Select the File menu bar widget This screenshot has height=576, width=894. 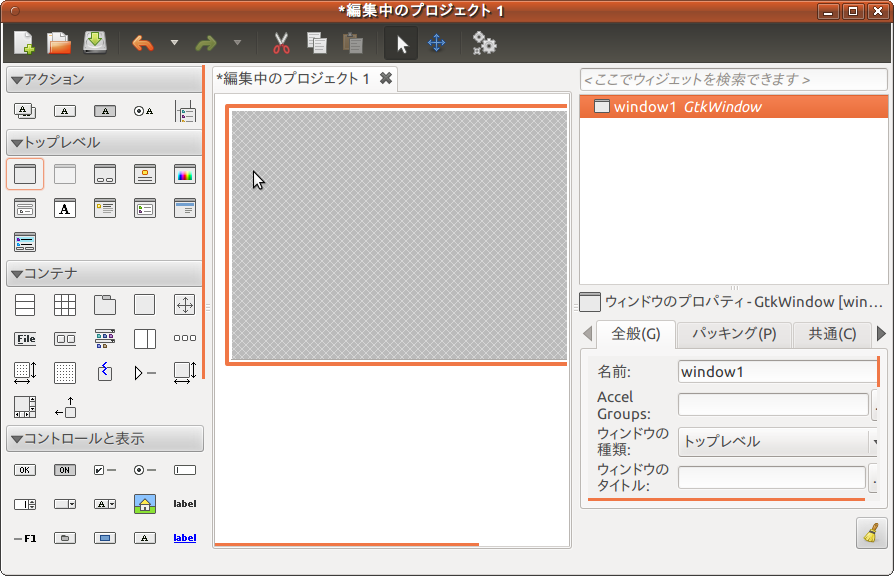tap(25, 338)
